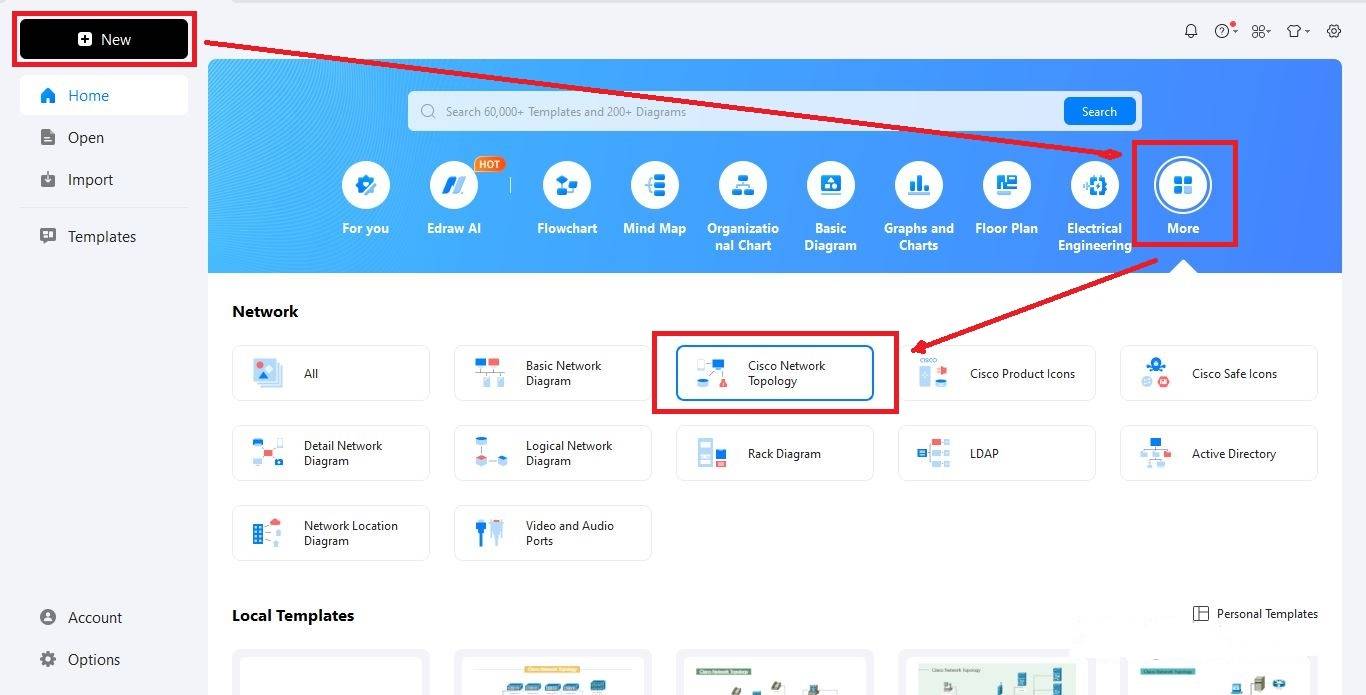This screenshot has width=1366, height=695.
Task: Open Cisco Product Icons card
Action: click(x=997, y=374)
